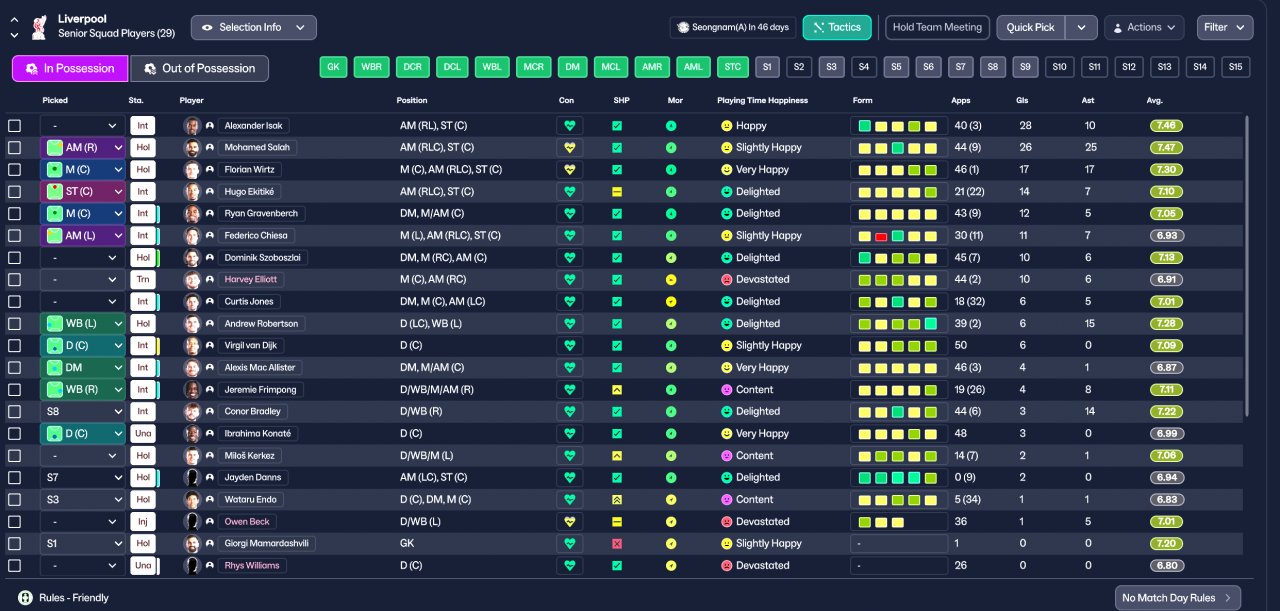Click the down arrow beside Liverpool crest
The image size is (1280, 611).
coord(14,35)
